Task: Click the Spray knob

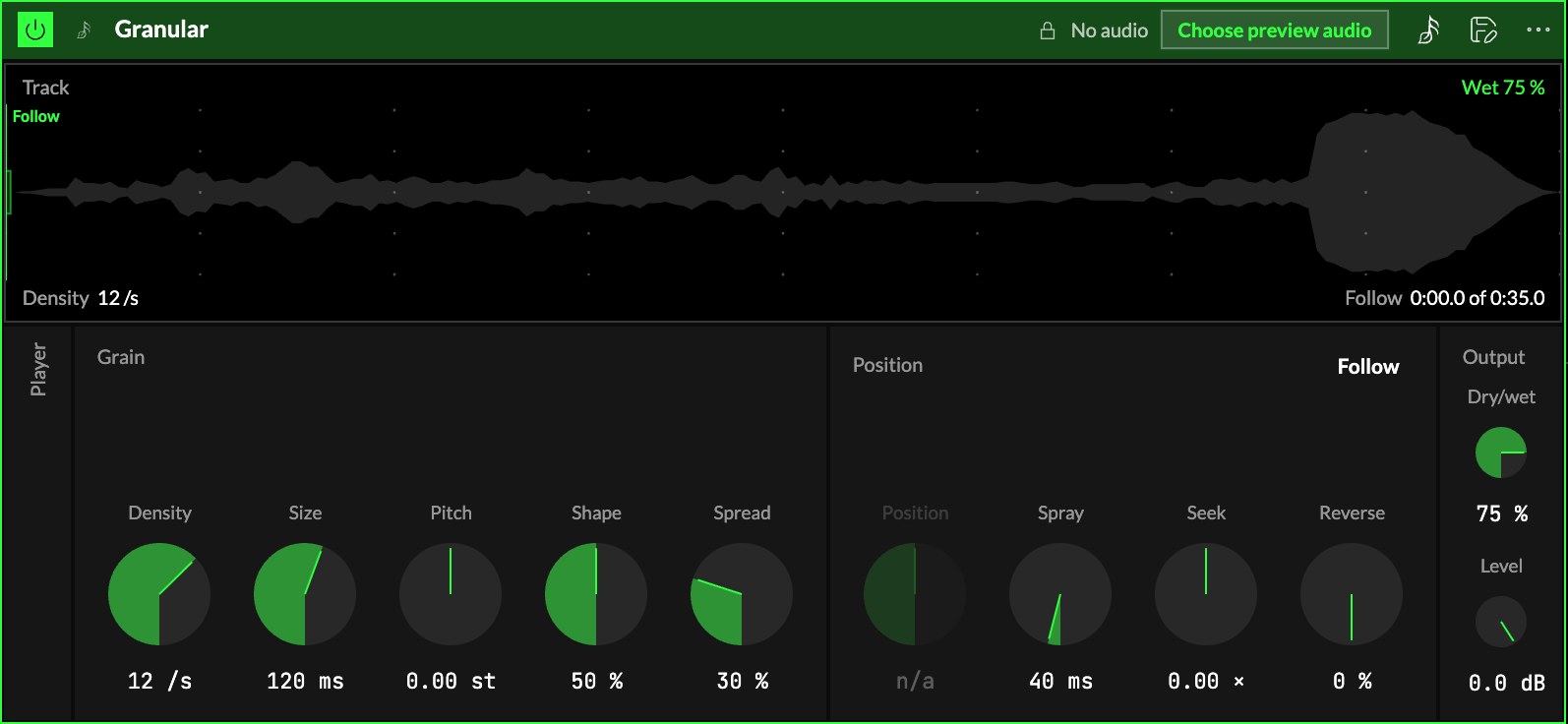Action: [1060, 594]
